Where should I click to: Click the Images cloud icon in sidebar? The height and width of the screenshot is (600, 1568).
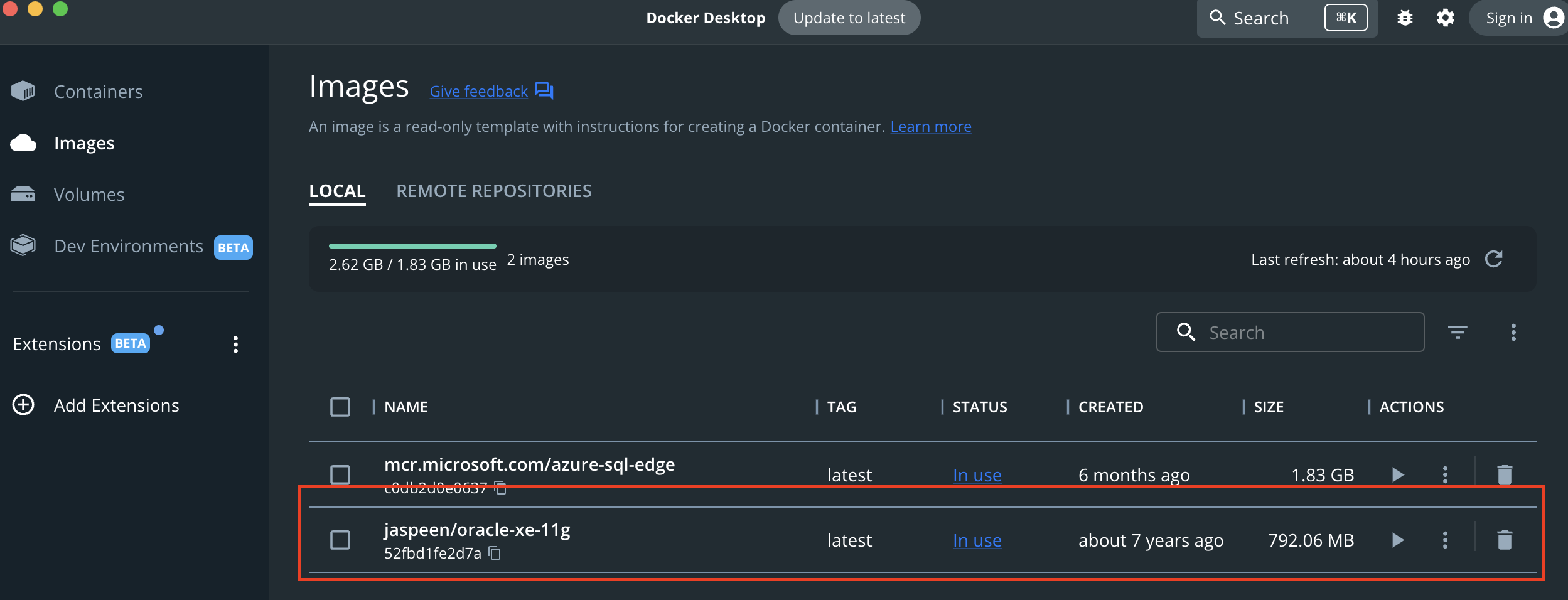tap(23, 143)
